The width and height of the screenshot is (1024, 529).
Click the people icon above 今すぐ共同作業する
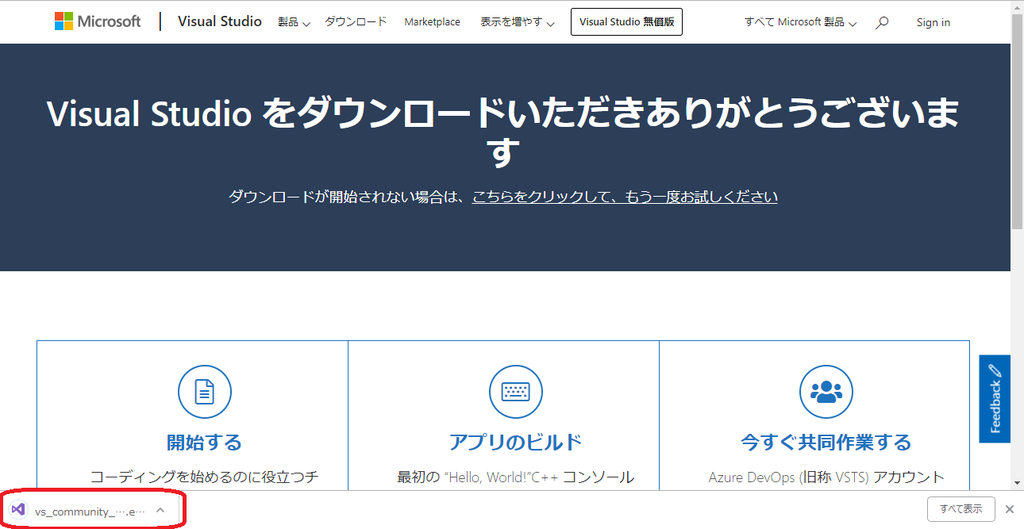coord(826,392)
